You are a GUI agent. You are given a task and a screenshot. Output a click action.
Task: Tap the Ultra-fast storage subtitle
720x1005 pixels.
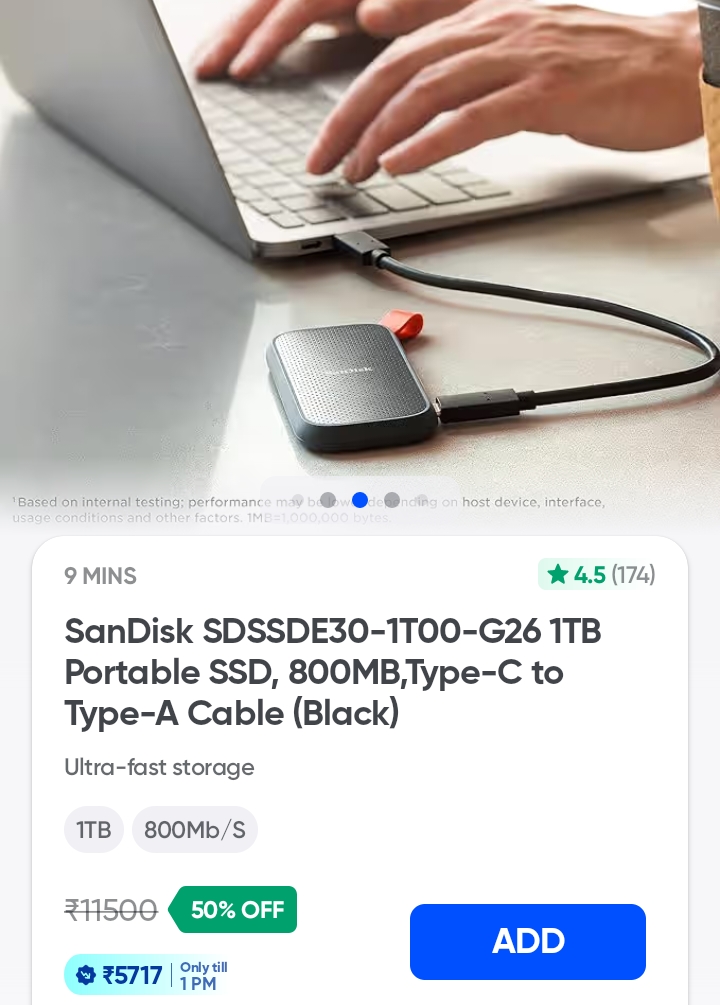tap(159, 767)
